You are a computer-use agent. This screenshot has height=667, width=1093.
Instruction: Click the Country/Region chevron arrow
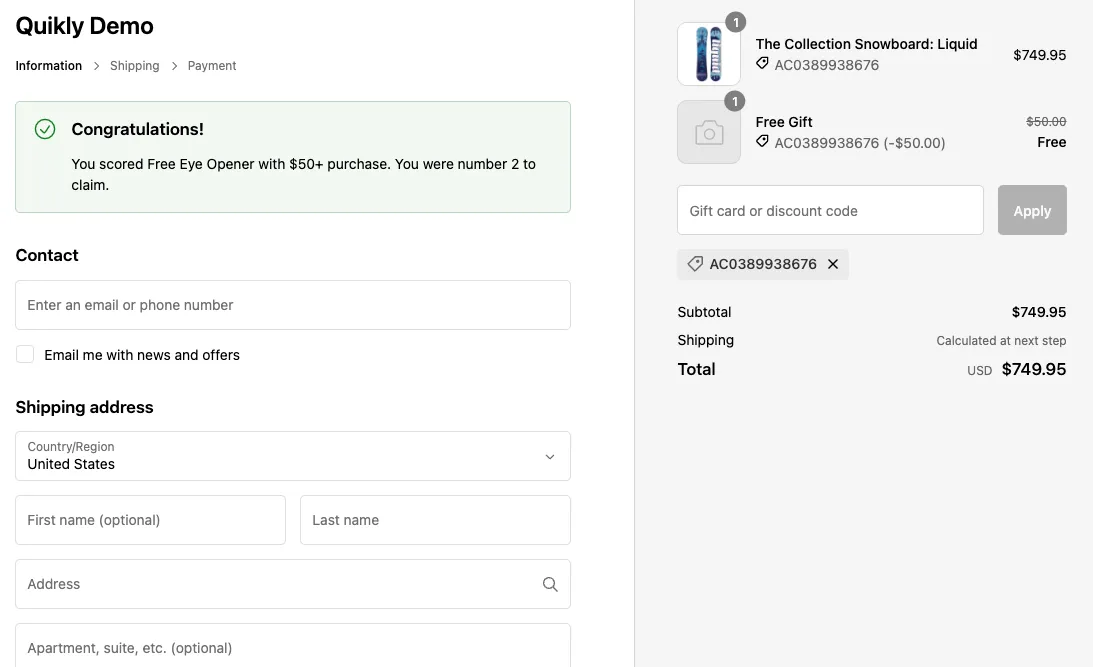pos(549,456)
